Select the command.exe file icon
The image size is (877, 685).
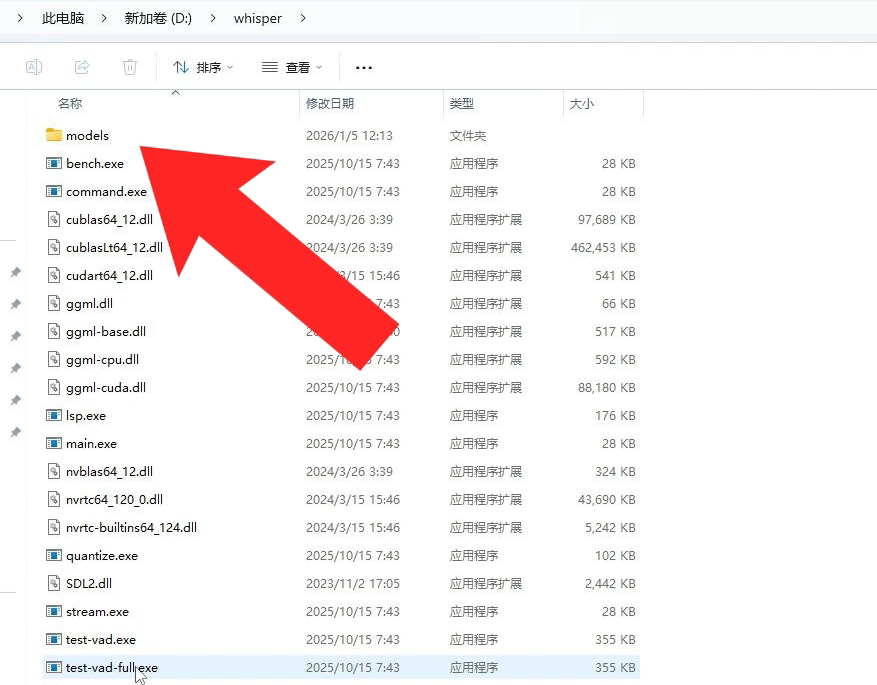point(54,191)
